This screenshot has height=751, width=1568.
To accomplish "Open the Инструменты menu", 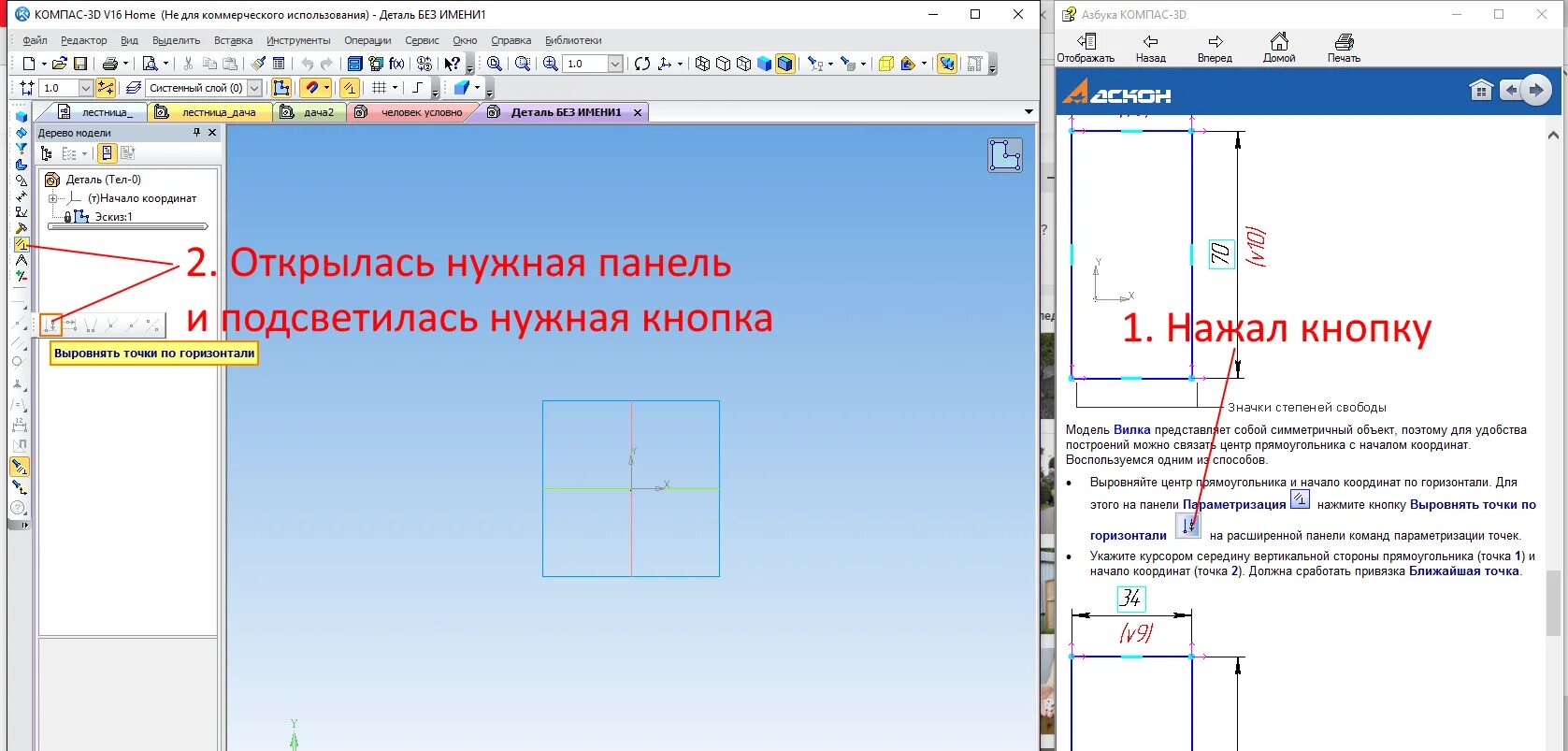I will 298,40.
